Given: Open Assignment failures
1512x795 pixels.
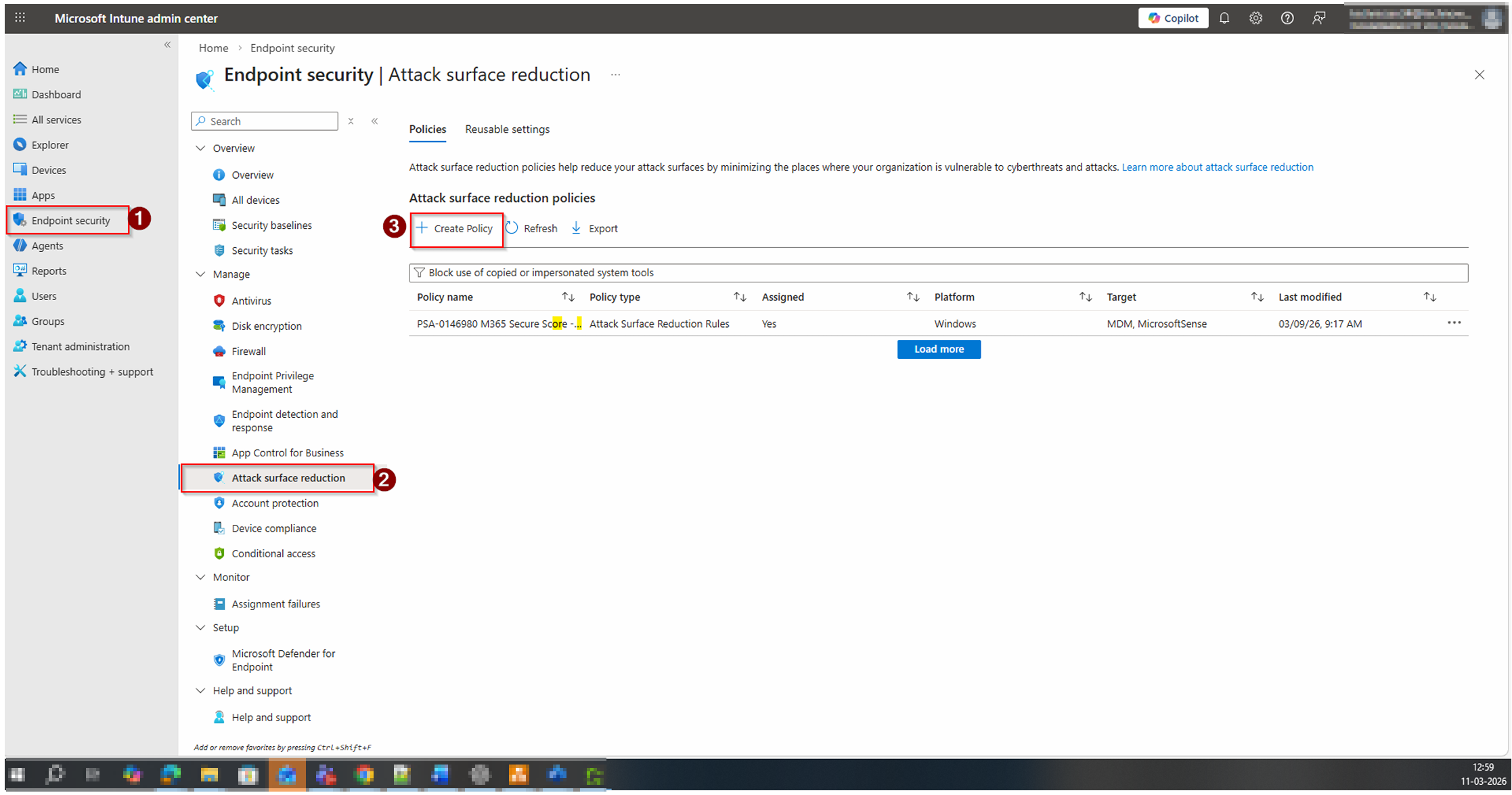Looking at the screenshot, I should click(x=267, y=603).
